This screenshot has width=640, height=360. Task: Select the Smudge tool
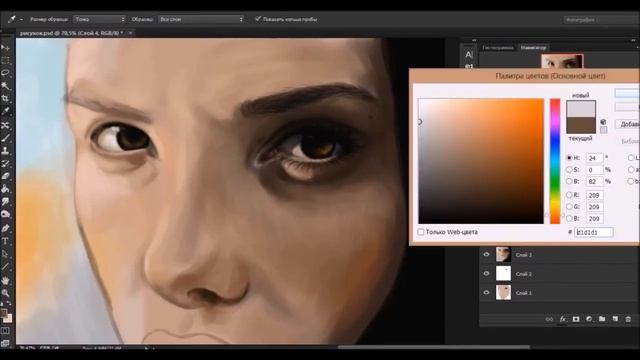(x=5, y=202)
